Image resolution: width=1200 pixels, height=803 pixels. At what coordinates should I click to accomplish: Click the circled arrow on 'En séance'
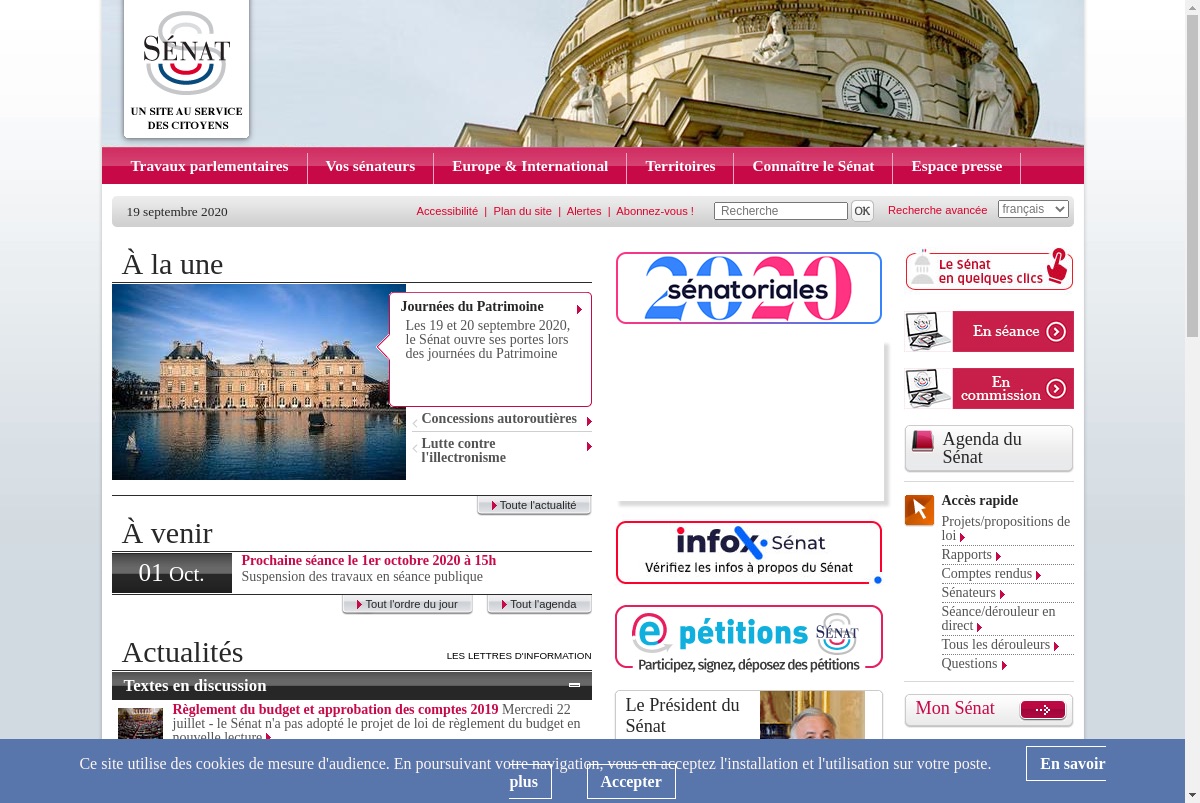pyautogui.click(x=1056, y=332)
